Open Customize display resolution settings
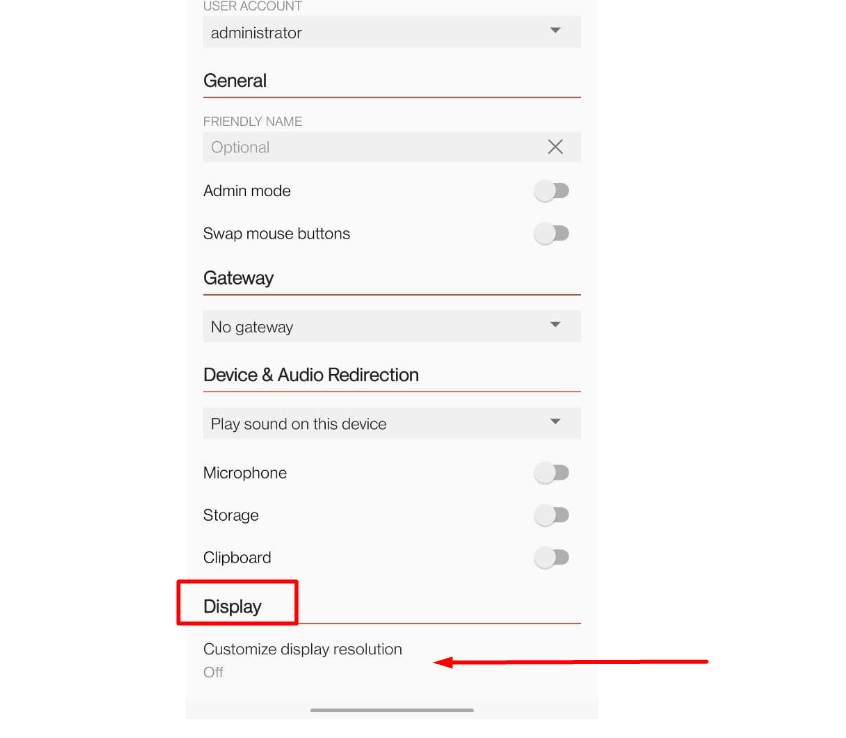 (302, 649)
